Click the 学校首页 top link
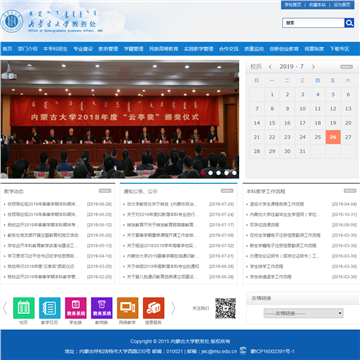 pos(293,5)
